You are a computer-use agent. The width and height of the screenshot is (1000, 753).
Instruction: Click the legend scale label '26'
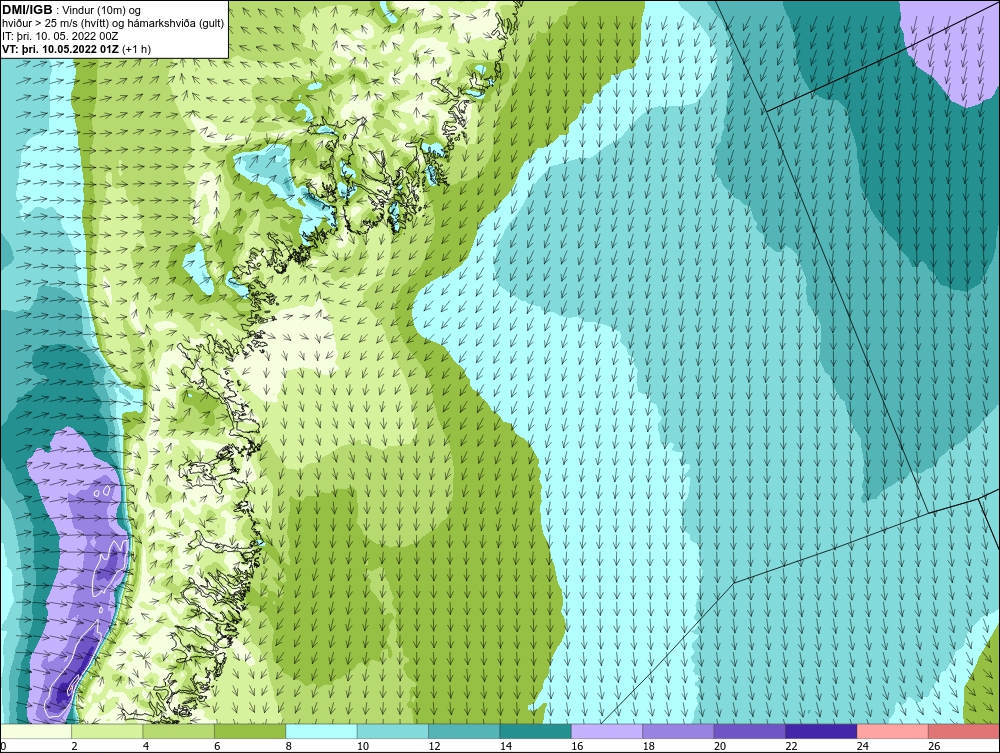(934, 746)
